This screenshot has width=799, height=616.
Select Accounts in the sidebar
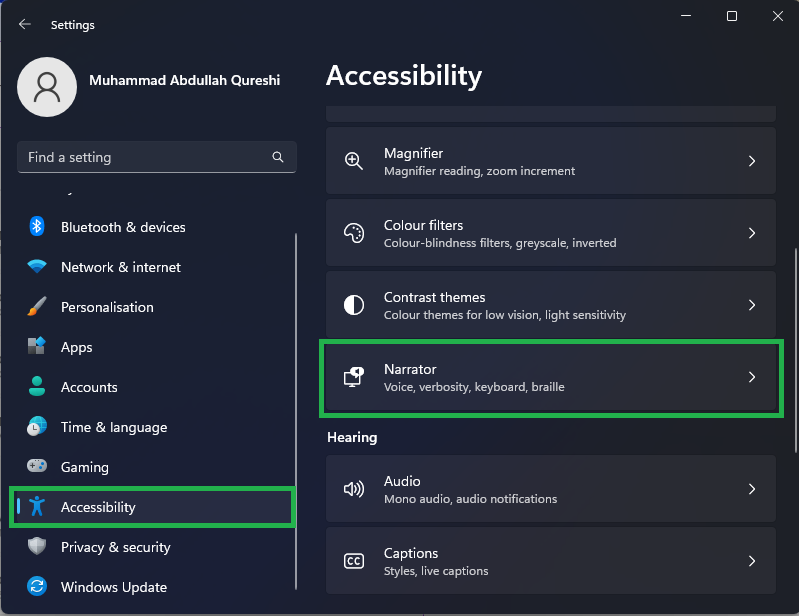pos(89,387)
